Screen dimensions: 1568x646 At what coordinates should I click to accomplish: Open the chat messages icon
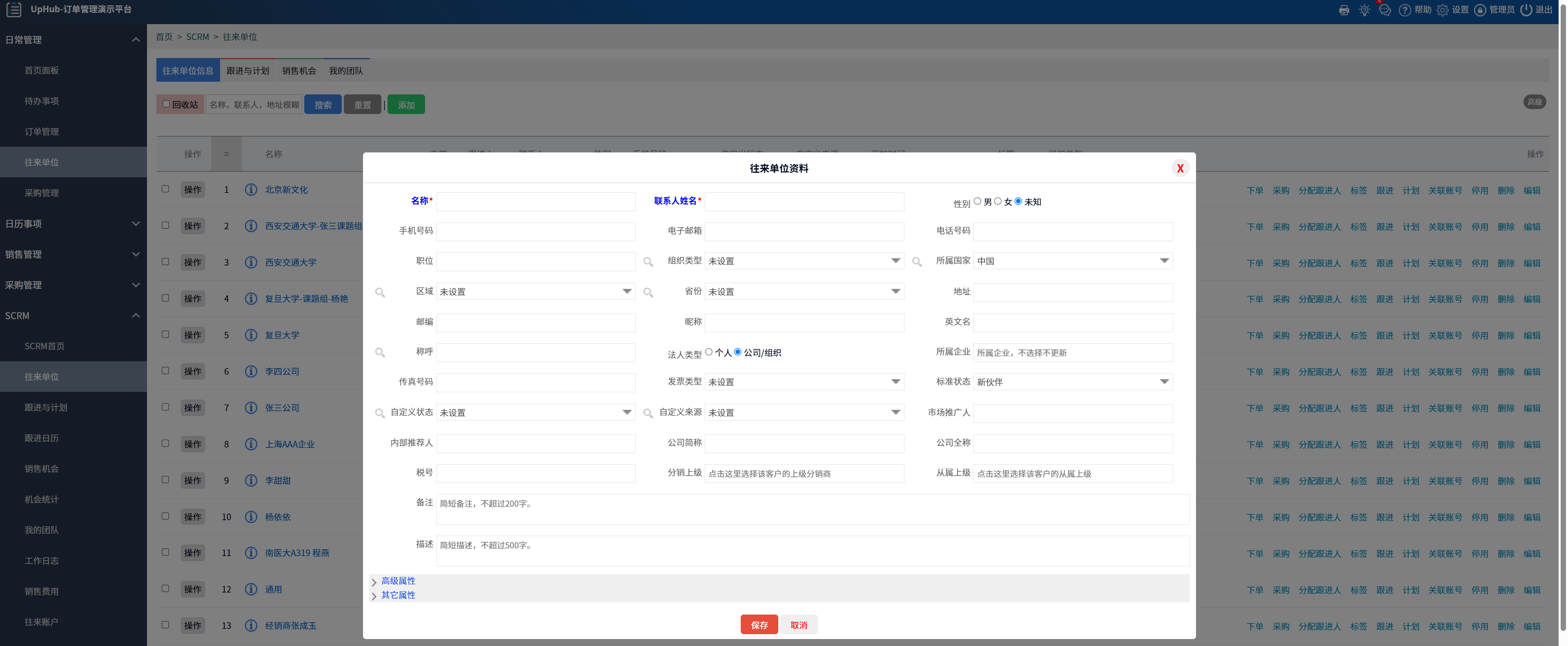point(1384,10)
